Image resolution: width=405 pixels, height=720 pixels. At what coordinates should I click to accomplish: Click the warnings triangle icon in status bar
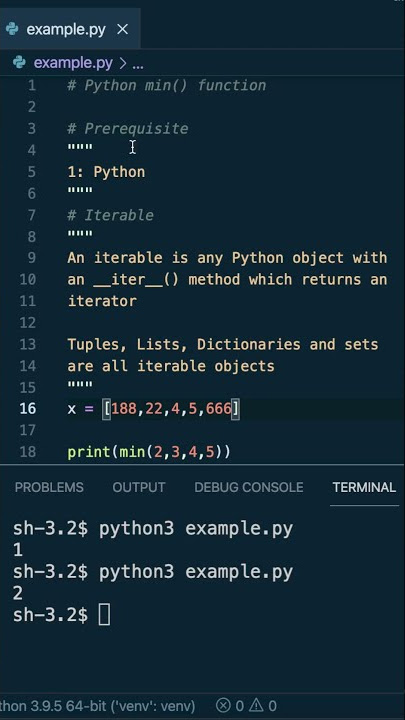(256, 705)
